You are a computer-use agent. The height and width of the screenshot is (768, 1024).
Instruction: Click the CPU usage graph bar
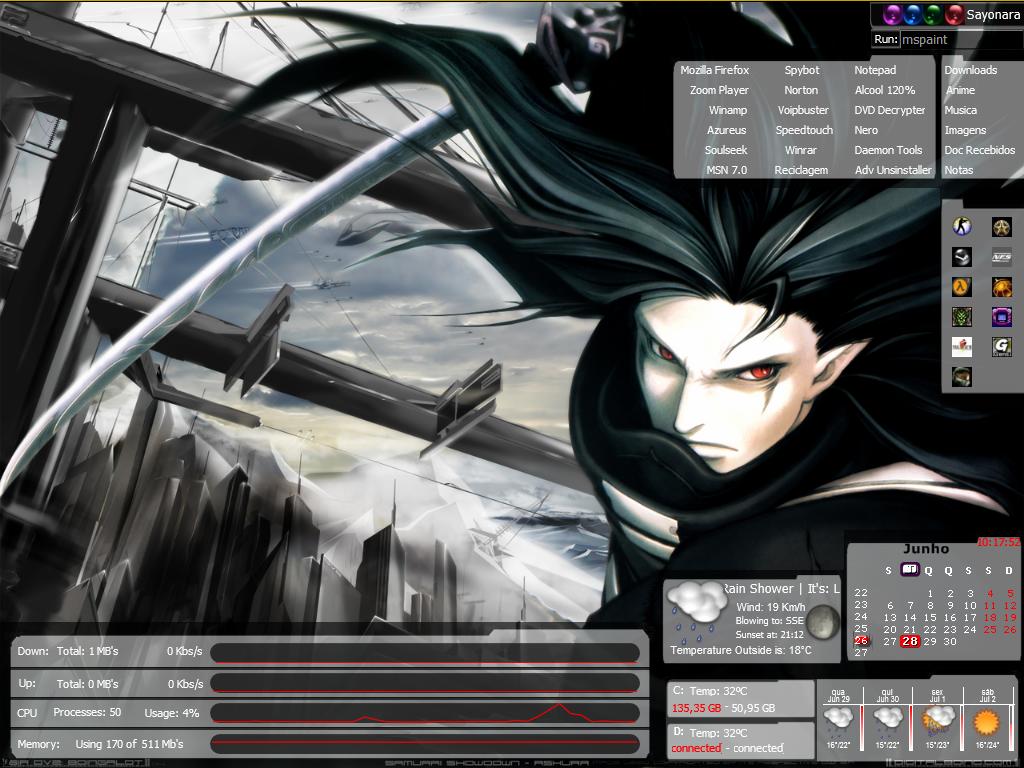tap(424, 712)
